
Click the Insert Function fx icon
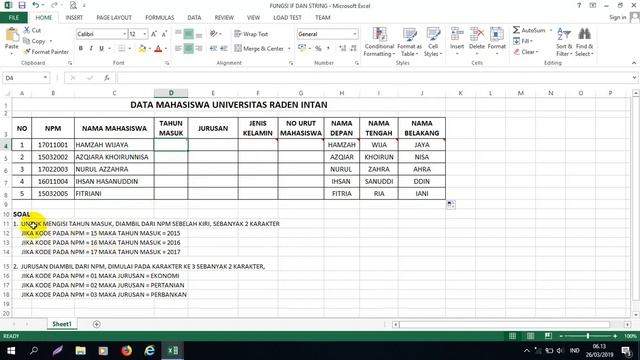click(x=107, y=78)
